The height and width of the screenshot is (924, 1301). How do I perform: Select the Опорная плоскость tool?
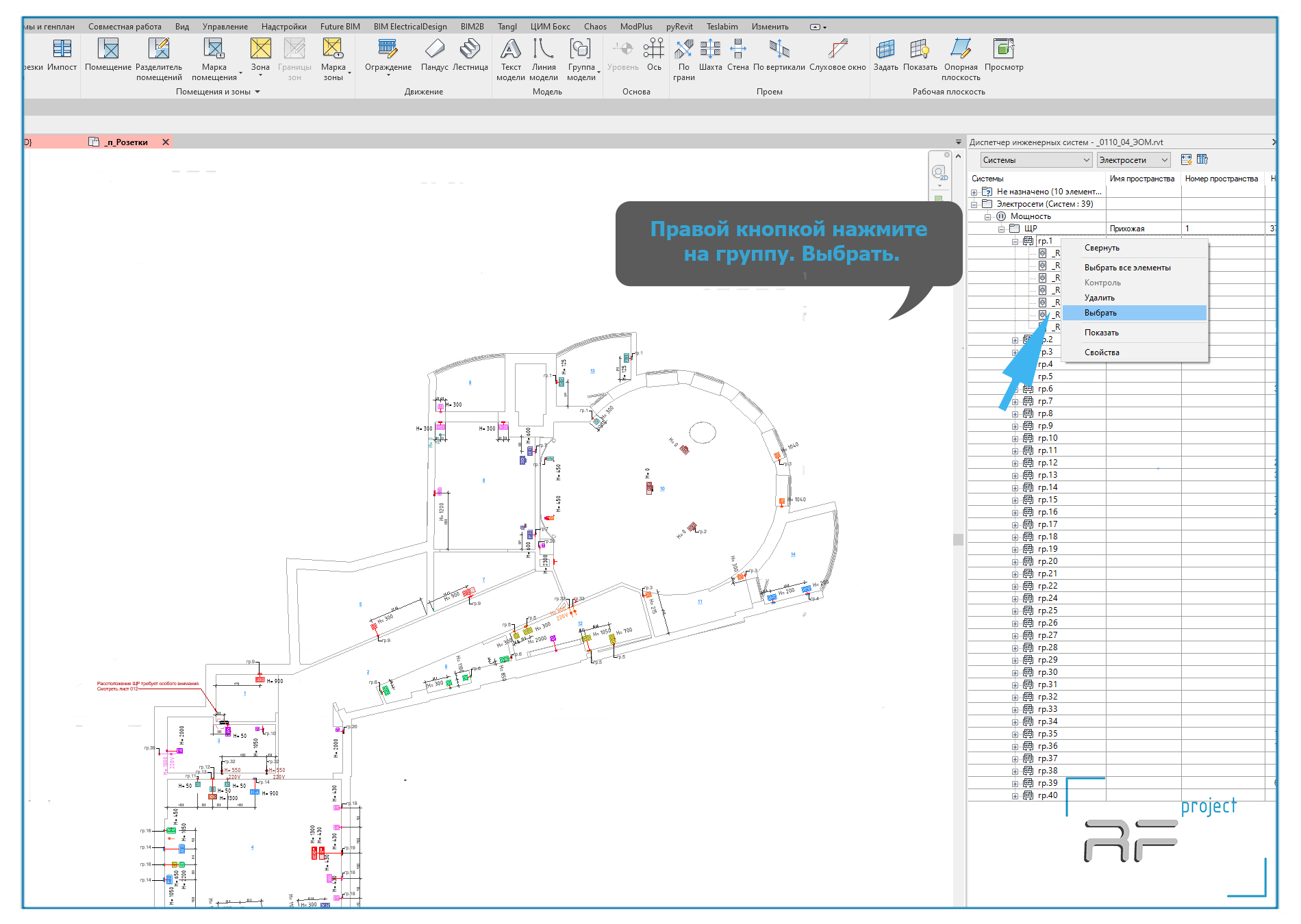(x=961, y=60)
